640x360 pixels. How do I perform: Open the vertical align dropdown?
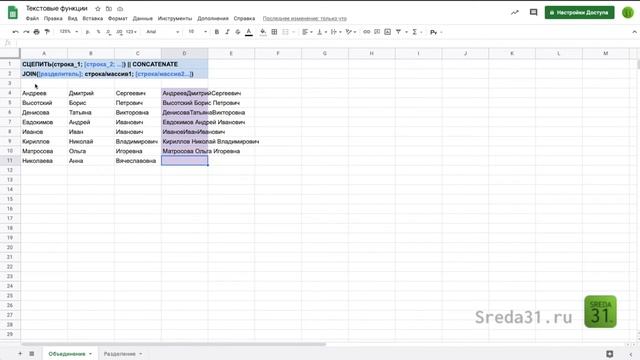(322, 32)
